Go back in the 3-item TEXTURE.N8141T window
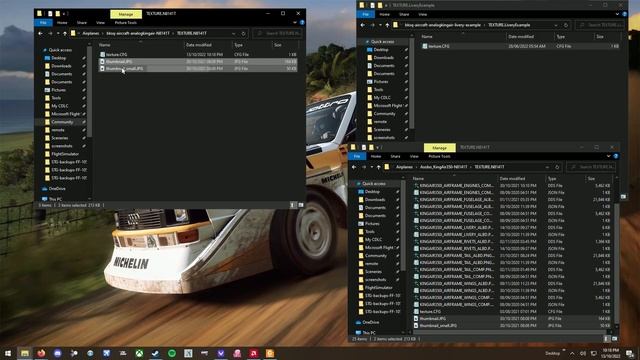Screen dimensions: 640x360 click(x=40, y=33)
